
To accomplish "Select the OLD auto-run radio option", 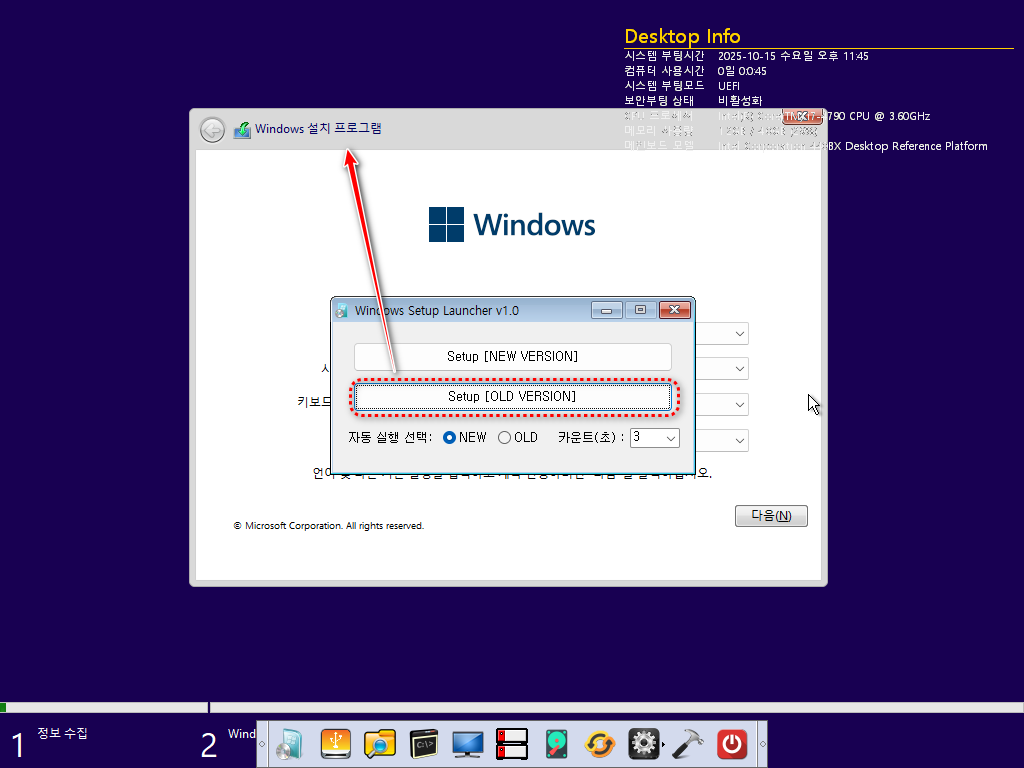I will (x=504, y=438).
